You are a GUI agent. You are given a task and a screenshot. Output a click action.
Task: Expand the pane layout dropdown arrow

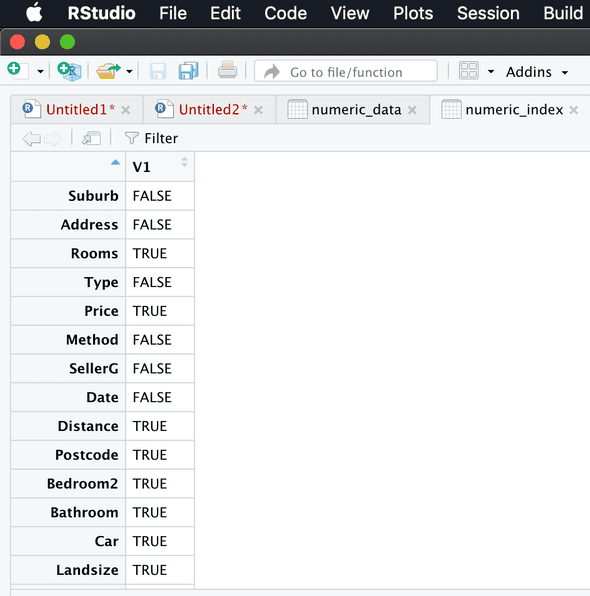click(491, 71)
